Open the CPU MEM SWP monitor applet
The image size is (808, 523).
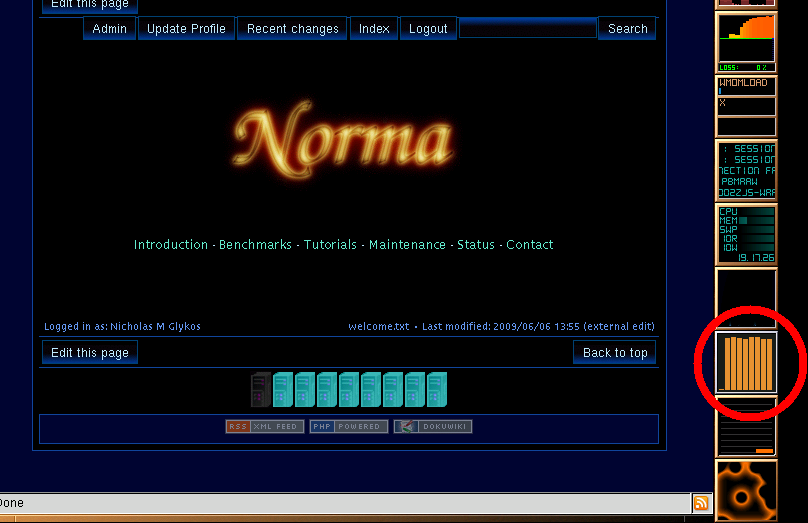(747, 234)
